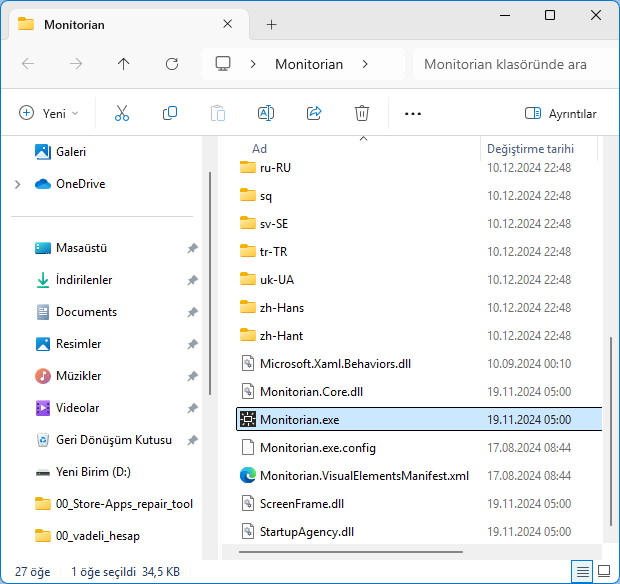
Task: Go up one folder level
Action: tap(123, 64)
